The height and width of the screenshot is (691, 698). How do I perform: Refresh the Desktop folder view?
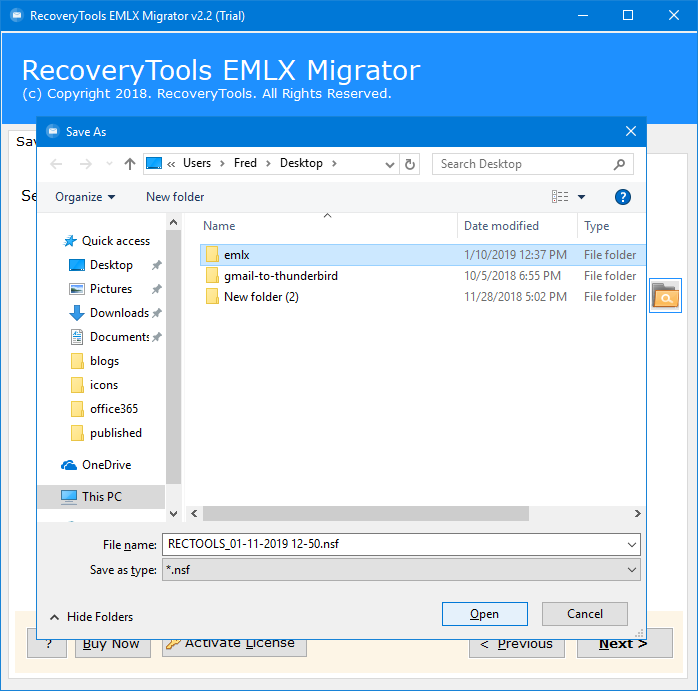pyautogui.click(x=410, y=165)
